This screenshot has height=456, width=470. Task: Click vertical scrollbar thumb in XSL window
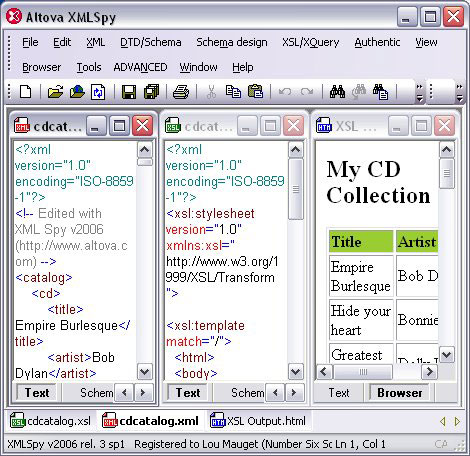pos(295,189)
